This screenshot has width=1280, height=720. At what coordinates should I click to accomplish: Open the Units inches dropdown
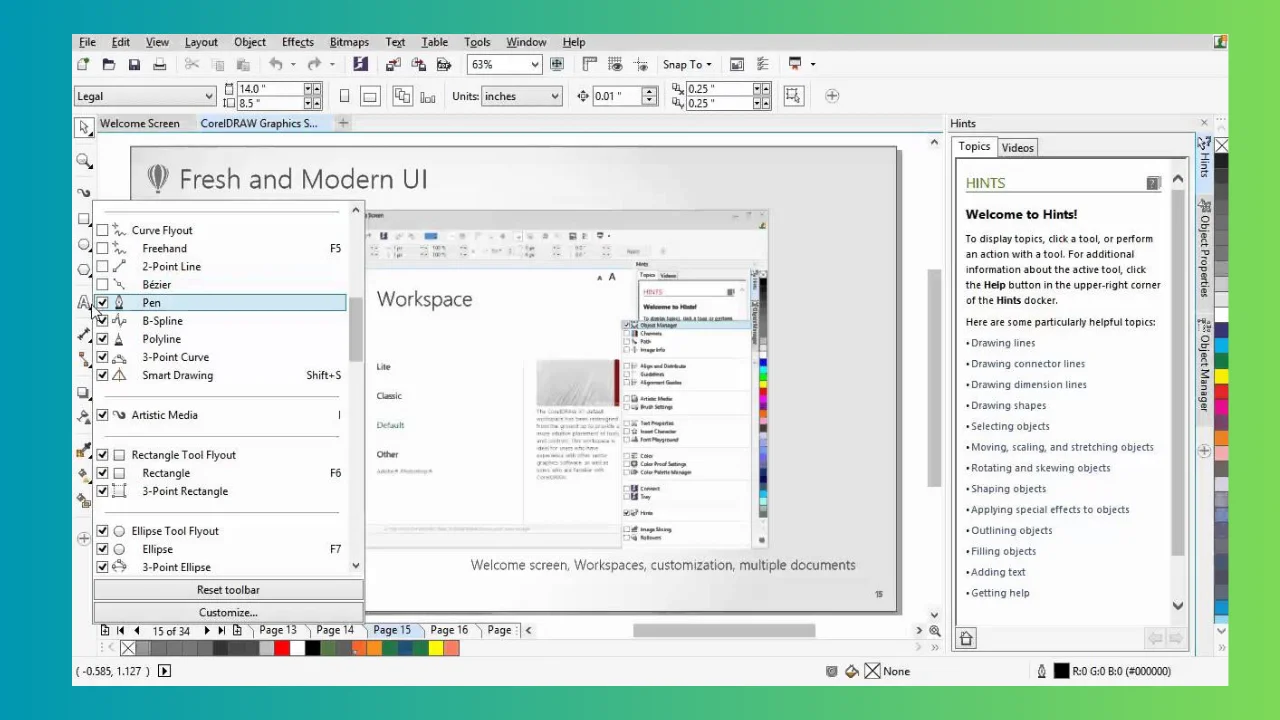click(x=554, y=96)
